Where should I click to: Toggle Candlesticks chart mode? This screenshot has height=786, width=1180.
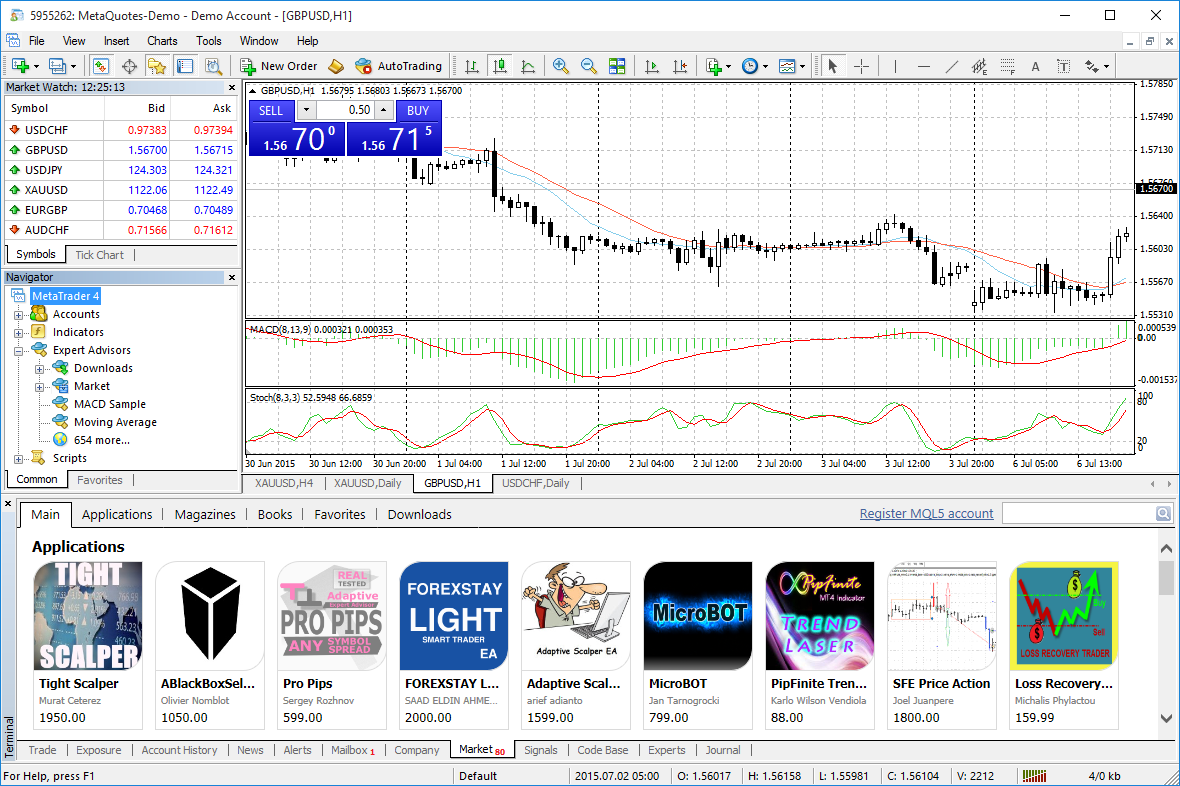500,66
